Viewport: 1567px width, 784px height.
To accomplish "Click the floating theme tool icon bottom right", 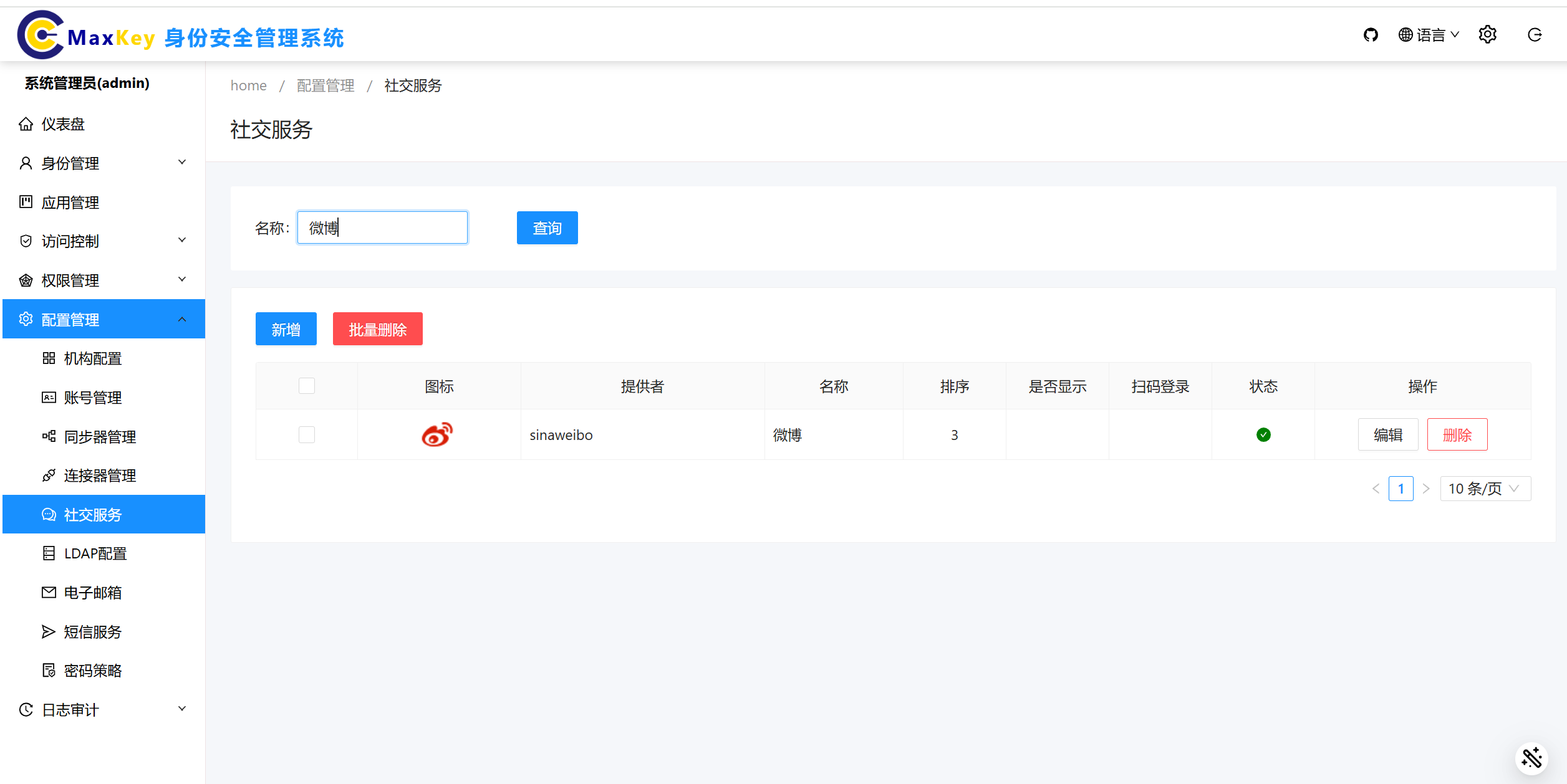I will point(1531,758).
